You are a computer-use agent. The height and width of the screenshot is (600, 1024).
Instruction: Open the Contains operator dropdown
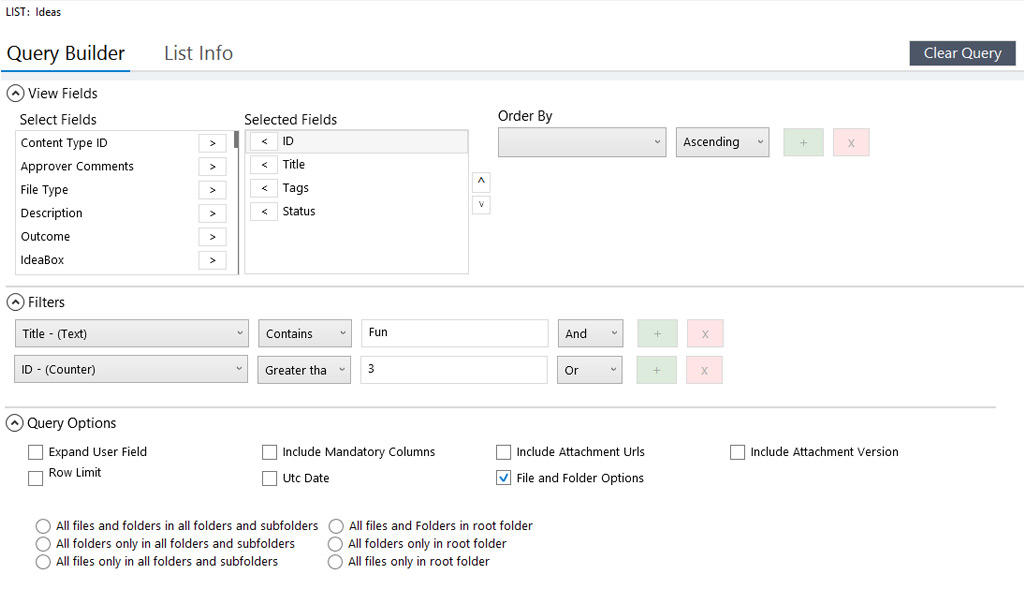point(305,334)
